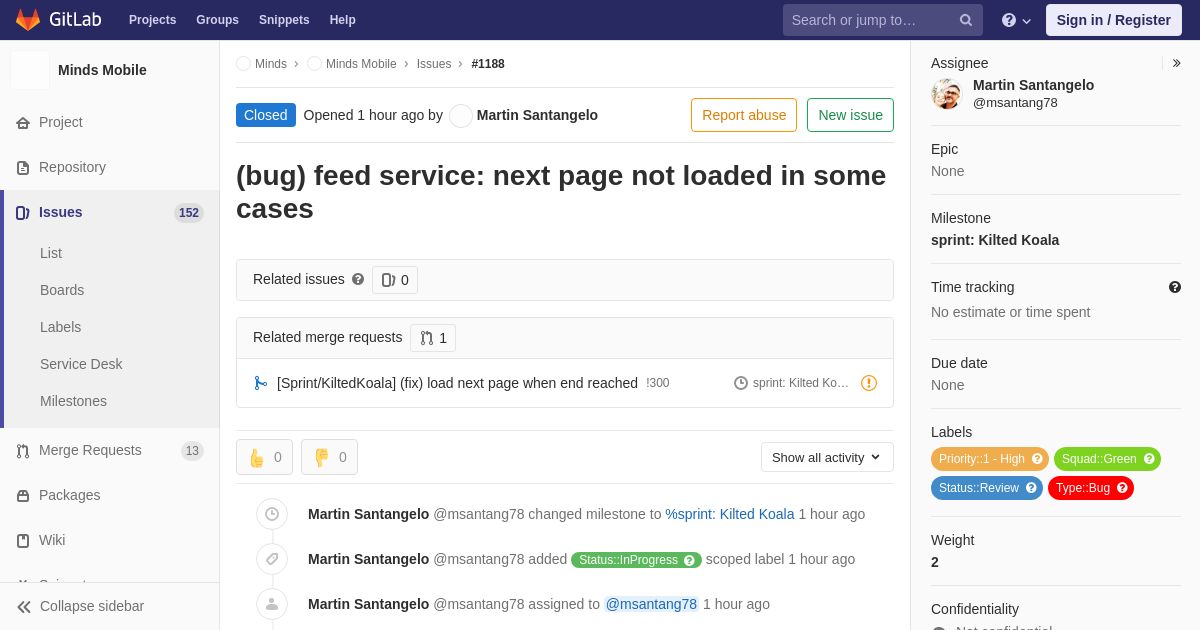Click the orange pipeline warning status icon
This screenshot has width=1200, height=630.
point(869,383)
